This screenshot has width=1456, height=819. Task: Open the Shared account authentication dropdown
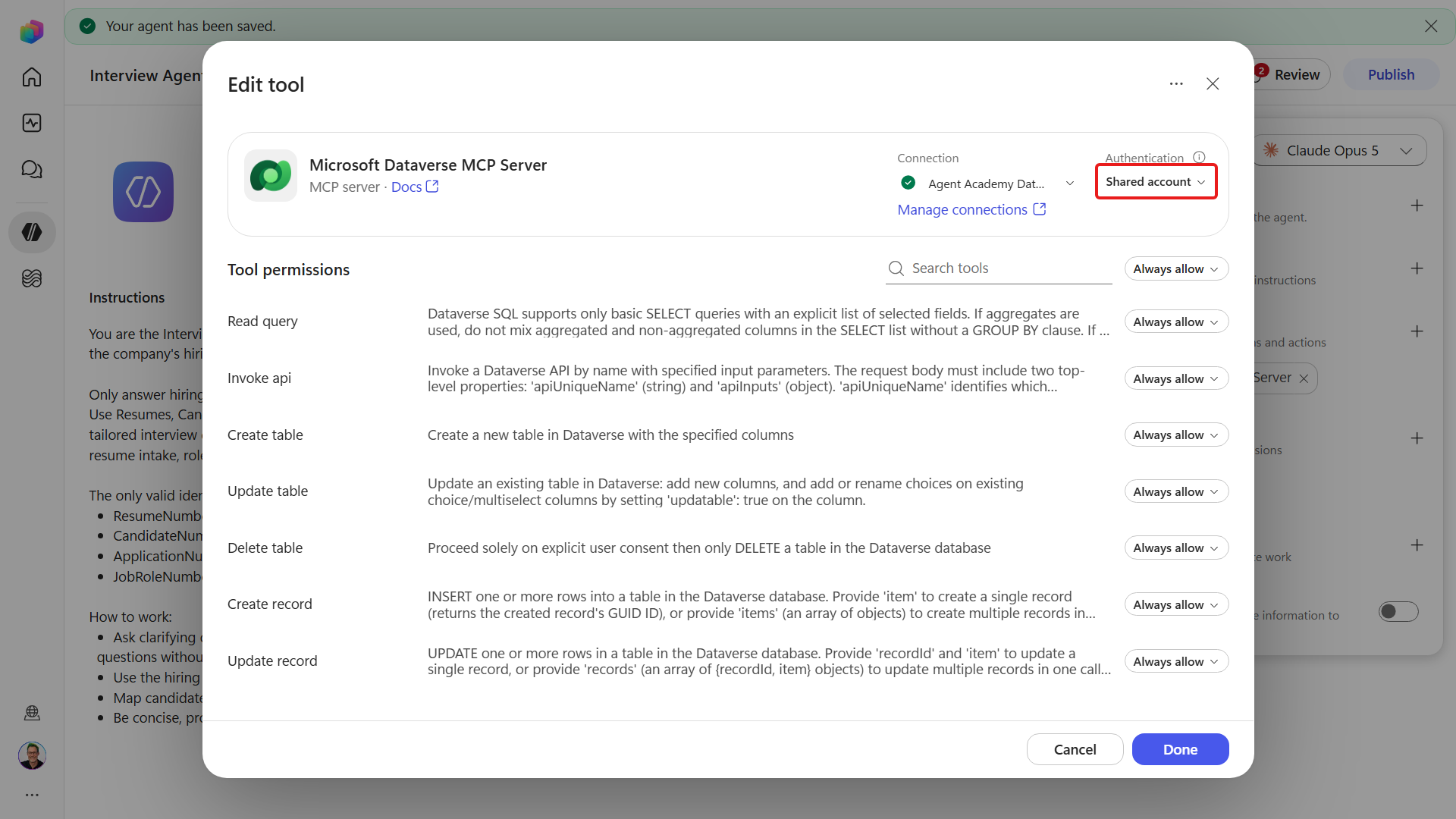click(1156, 182)
